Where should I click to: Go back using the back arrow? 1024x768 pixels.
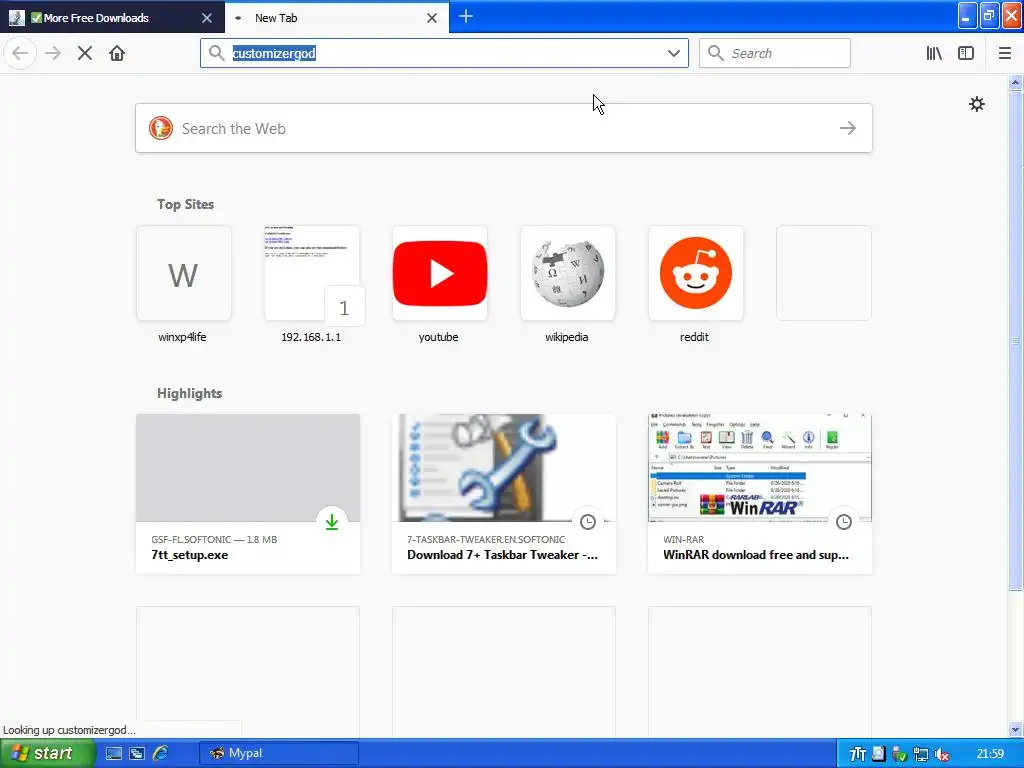(x=20, y=53)
